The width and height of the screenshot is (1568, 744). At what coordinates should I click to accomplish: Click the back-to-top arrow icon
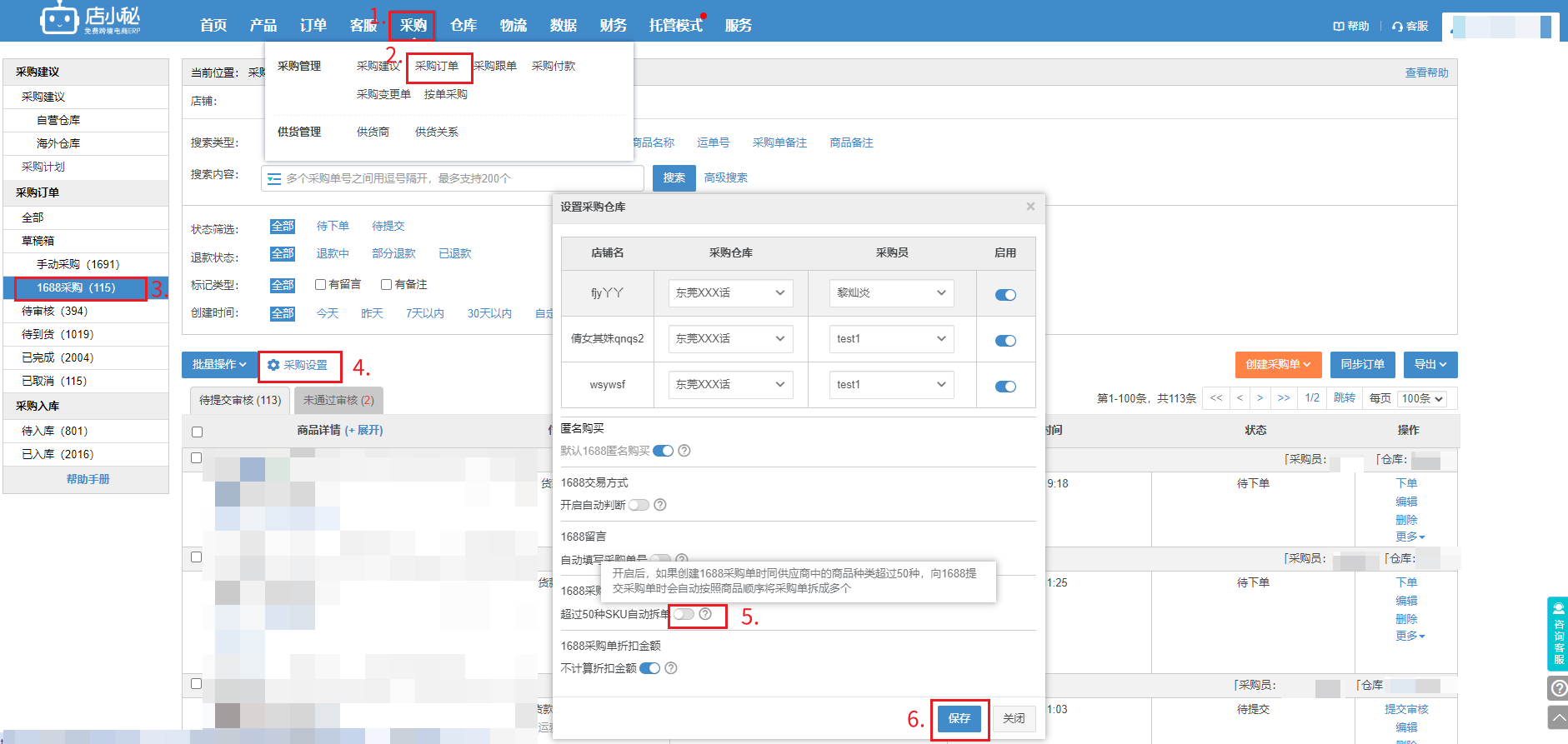pos(1557,717)
